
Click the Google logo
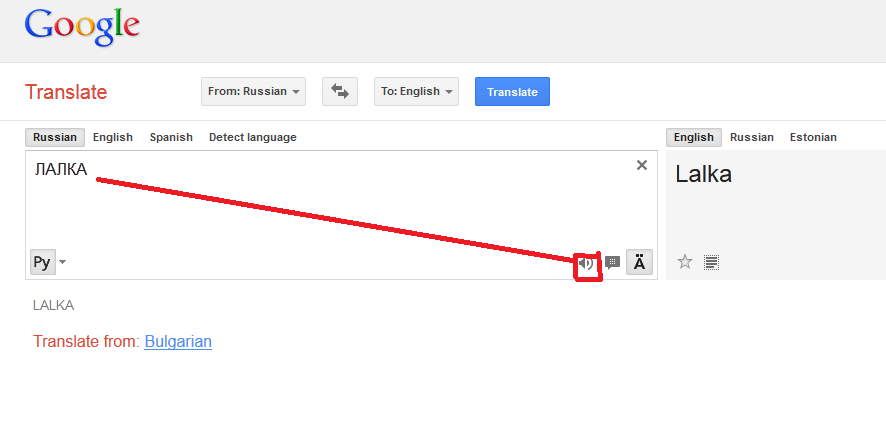[82, 27]
